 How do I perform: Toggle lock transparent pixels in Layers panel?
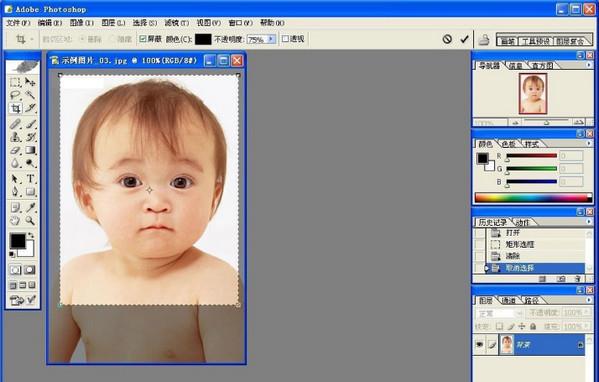pos(499,327)
